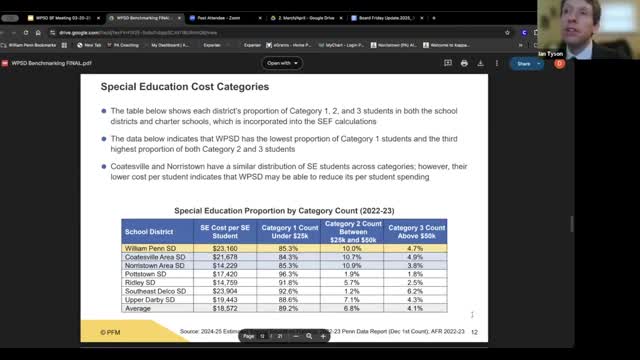
Task: Select Ian Tyson video thumbnail
Action: click(588, 29)
